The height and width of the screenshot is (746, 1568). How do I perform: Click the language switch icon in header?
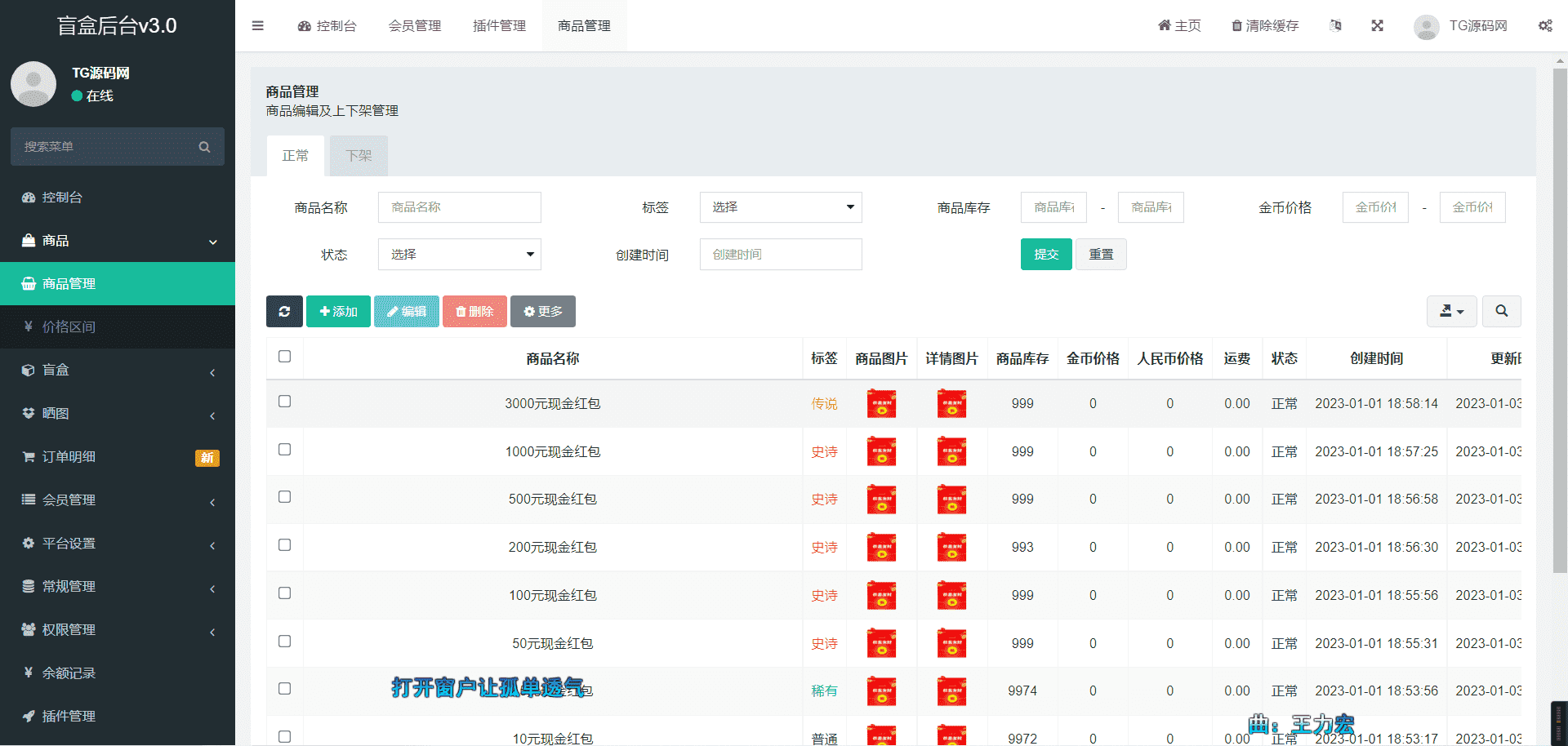[1335, 26]
